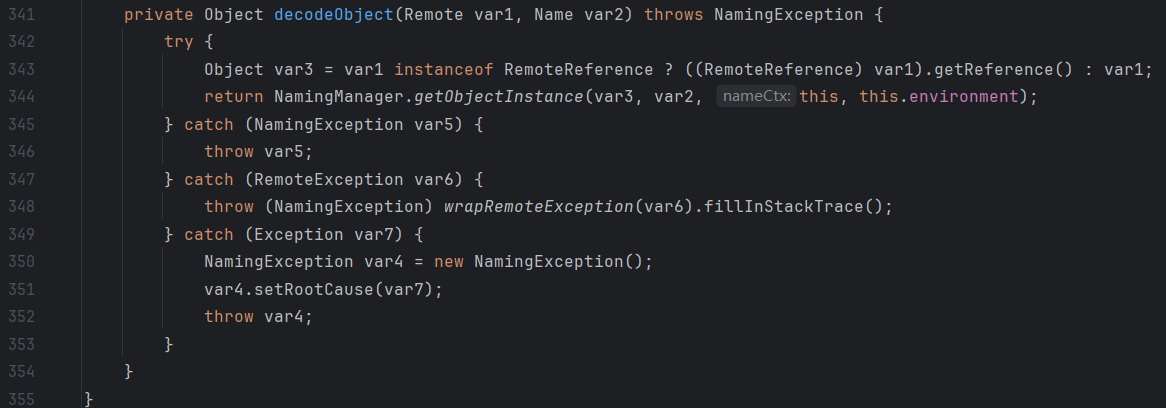Click line number 344 in gutter
Screen dimensions: 1166x408
(x=21, y=97)
